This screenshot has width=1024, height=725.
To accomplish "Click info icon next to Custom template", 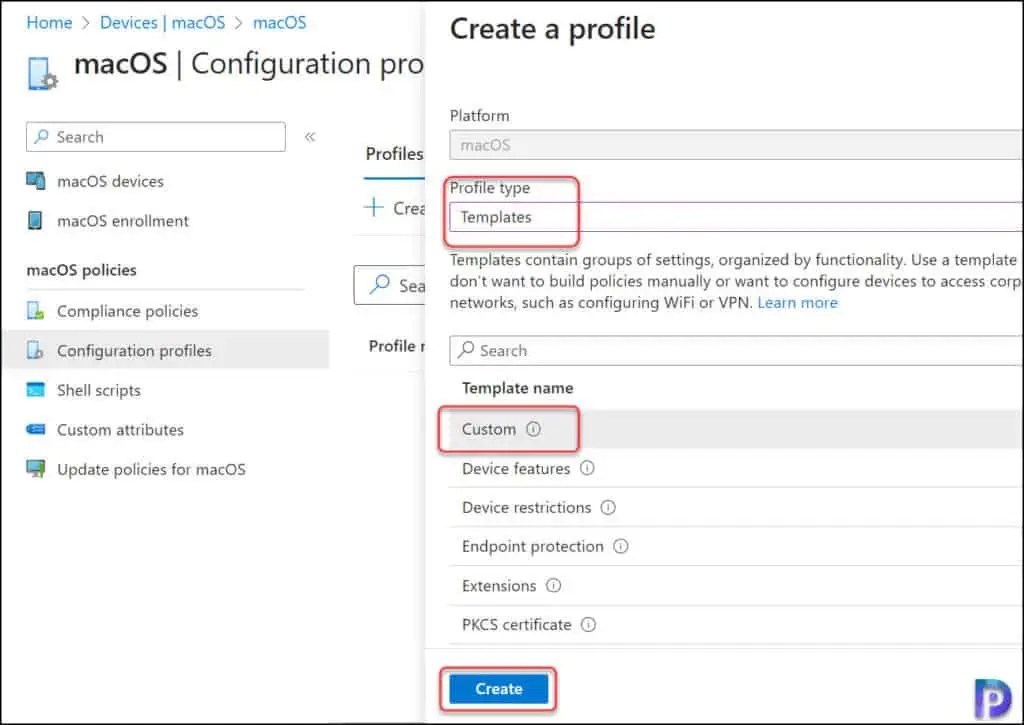I will coord(533,430).
